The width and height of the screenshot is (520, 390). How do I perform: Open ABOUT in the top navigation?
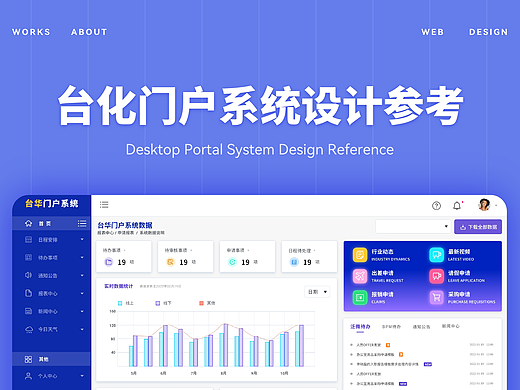coord(89,32)
